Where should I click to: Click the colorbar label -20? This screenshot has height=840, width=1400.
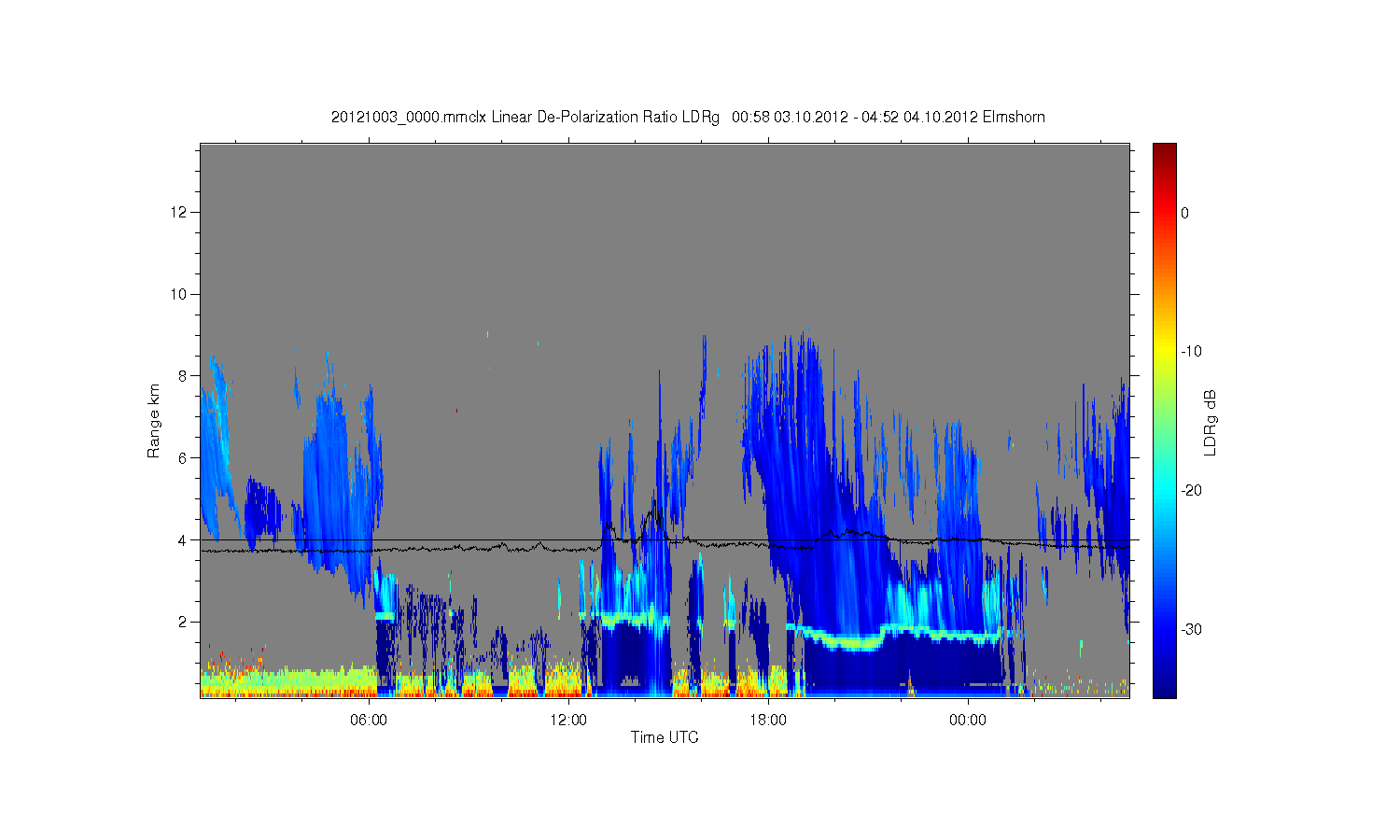coord(1191,491)
